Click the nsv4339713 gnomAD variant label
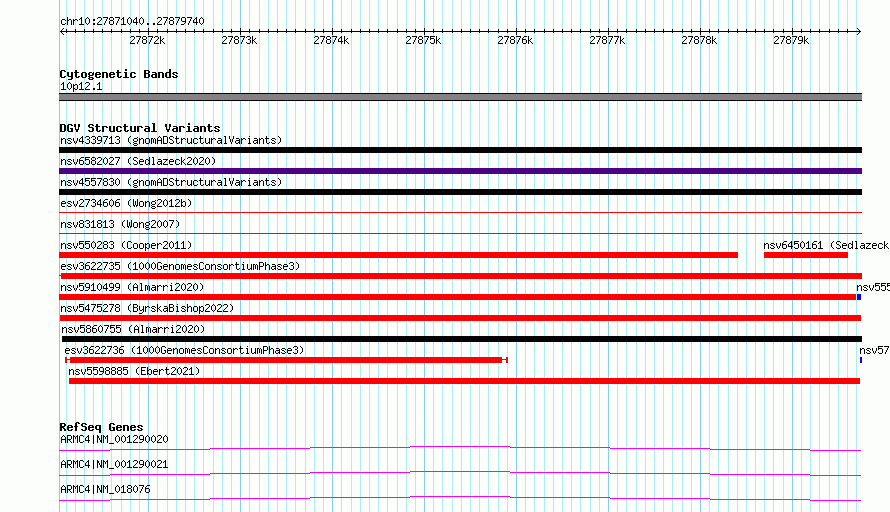This screenshot has height=512, width=890. point(171,140)
